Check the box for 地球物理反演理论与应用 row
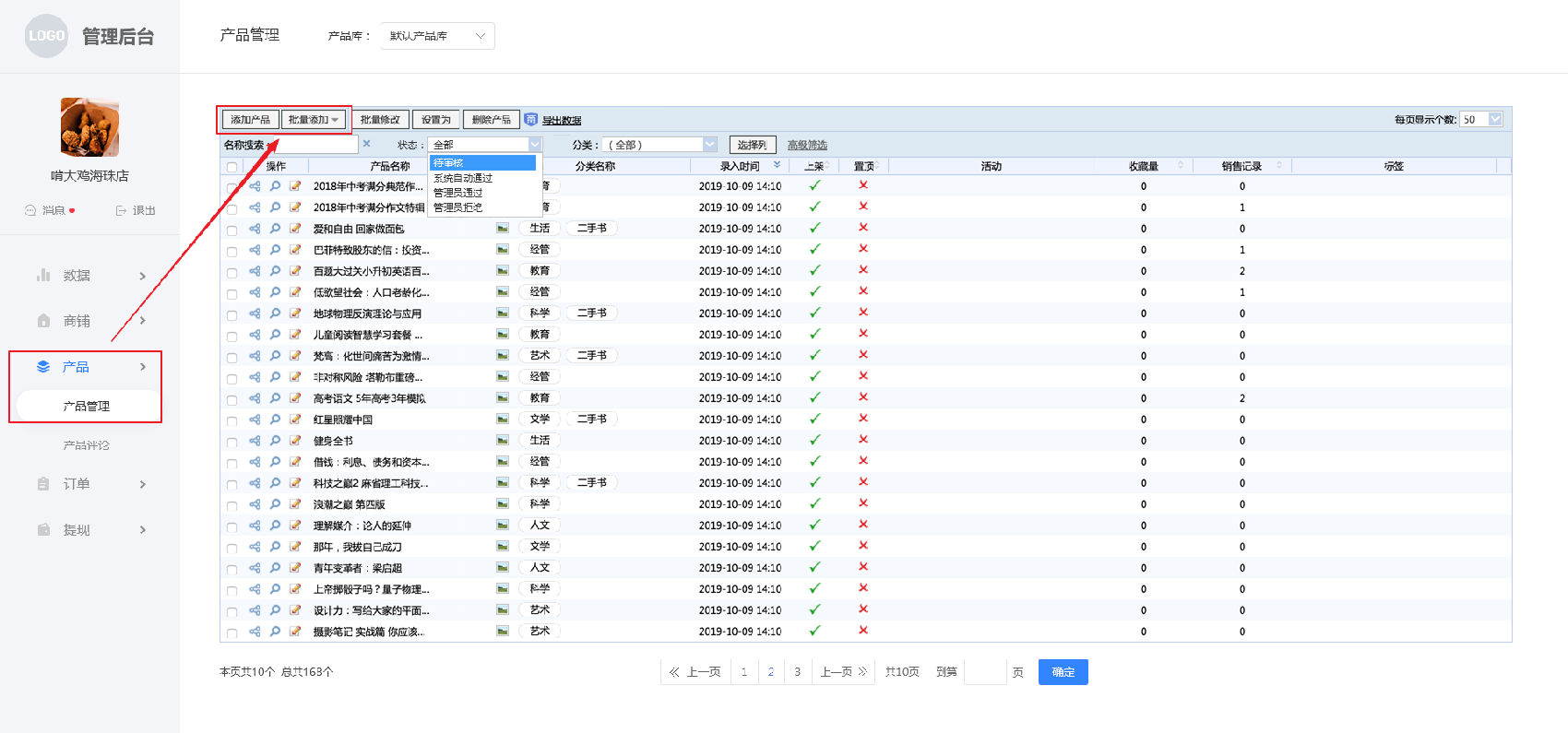The width and height of the screenshot is (1568, 733). (232, 314)
